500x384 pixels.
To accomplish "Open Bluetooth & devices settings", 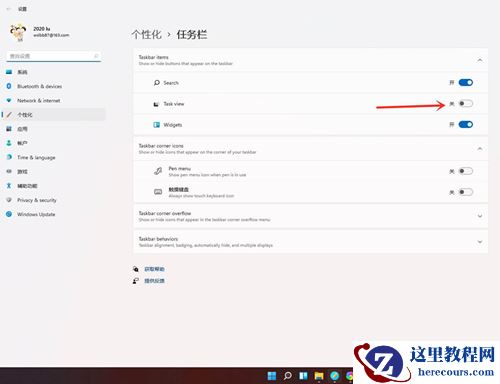I will (53, 86).
